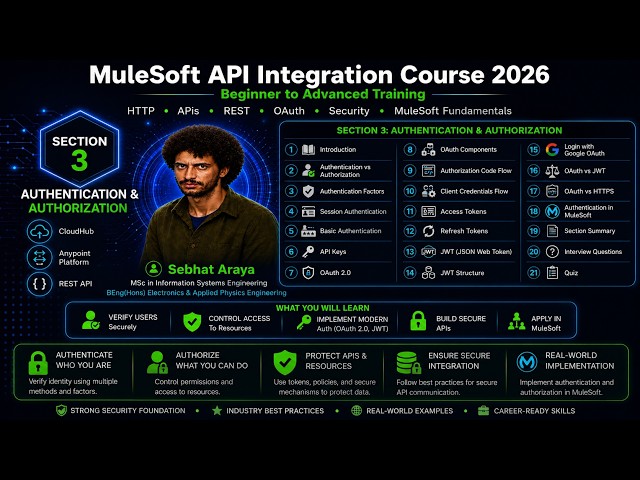
Task: Click the "MuleSoft API Integration Course 2026" title
Action: click(320, 75)
